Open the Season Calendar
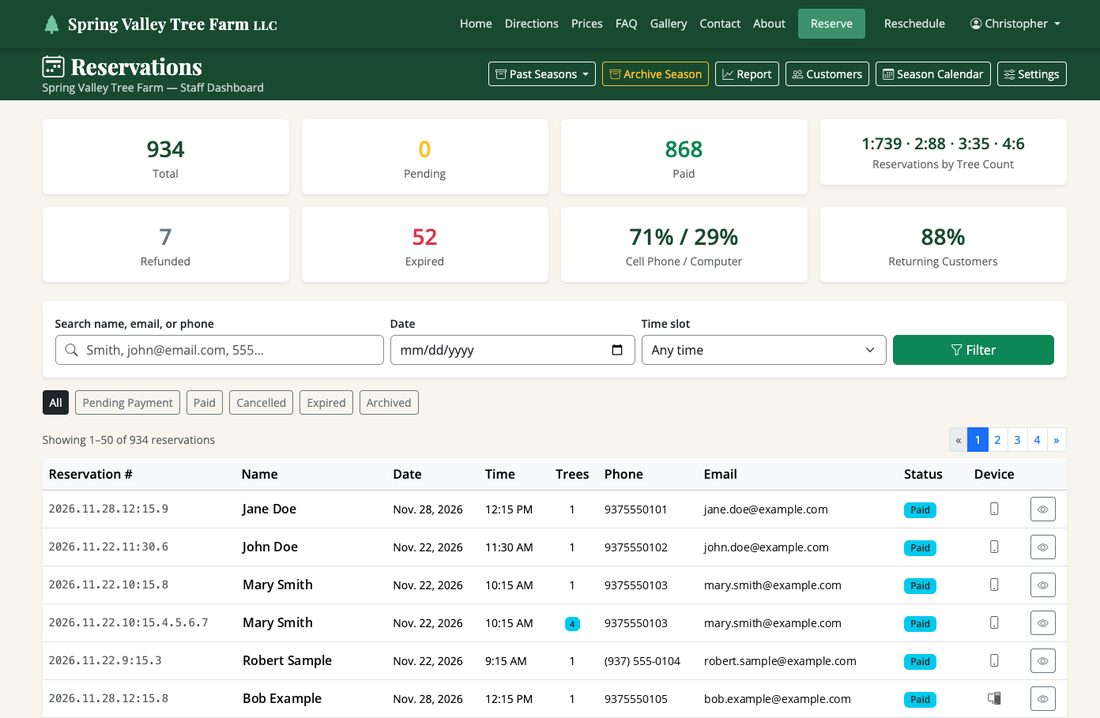Viewport: 1100px width, 718px height. pos(933,74)
